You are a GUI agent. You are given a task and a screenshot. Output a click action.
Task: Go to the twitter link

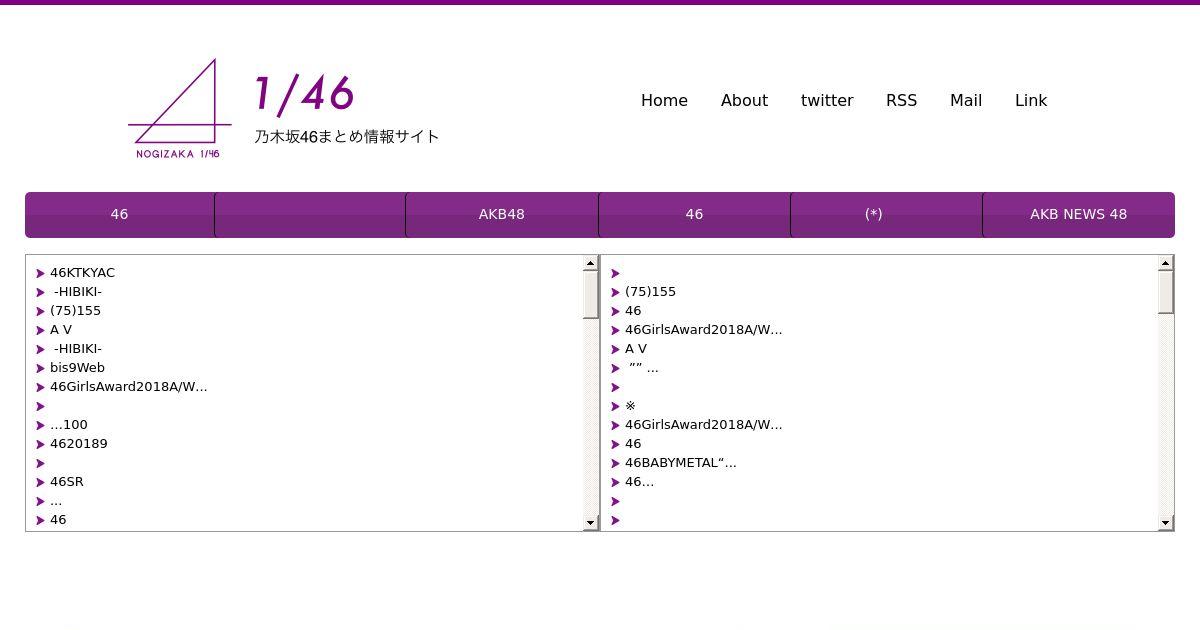tap(827, 100)
